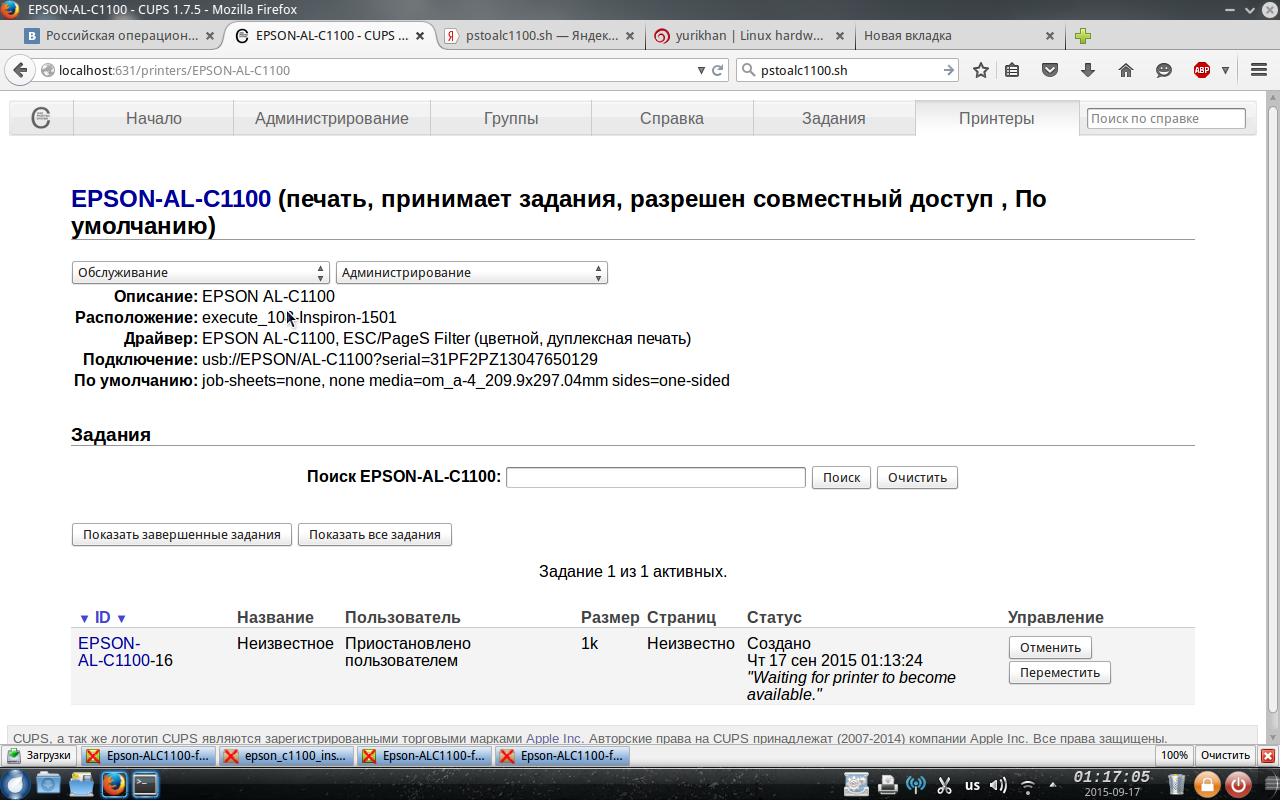Open the Администрирование navigation tab
This screenshot has height=800, width=1280.
(x=332, y=118)
